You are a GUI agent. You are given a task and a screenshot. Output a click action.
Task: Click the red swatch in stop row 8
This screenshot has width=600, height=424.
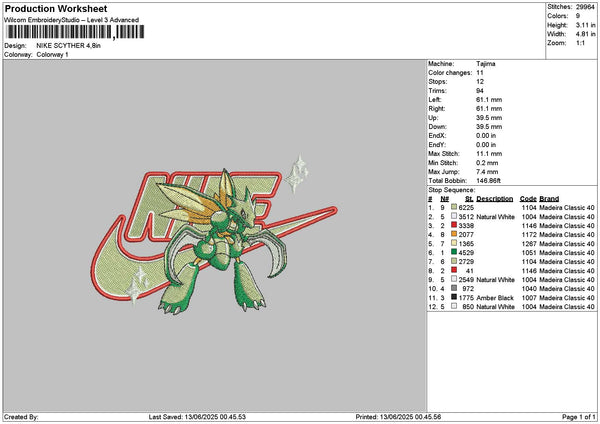454,270
